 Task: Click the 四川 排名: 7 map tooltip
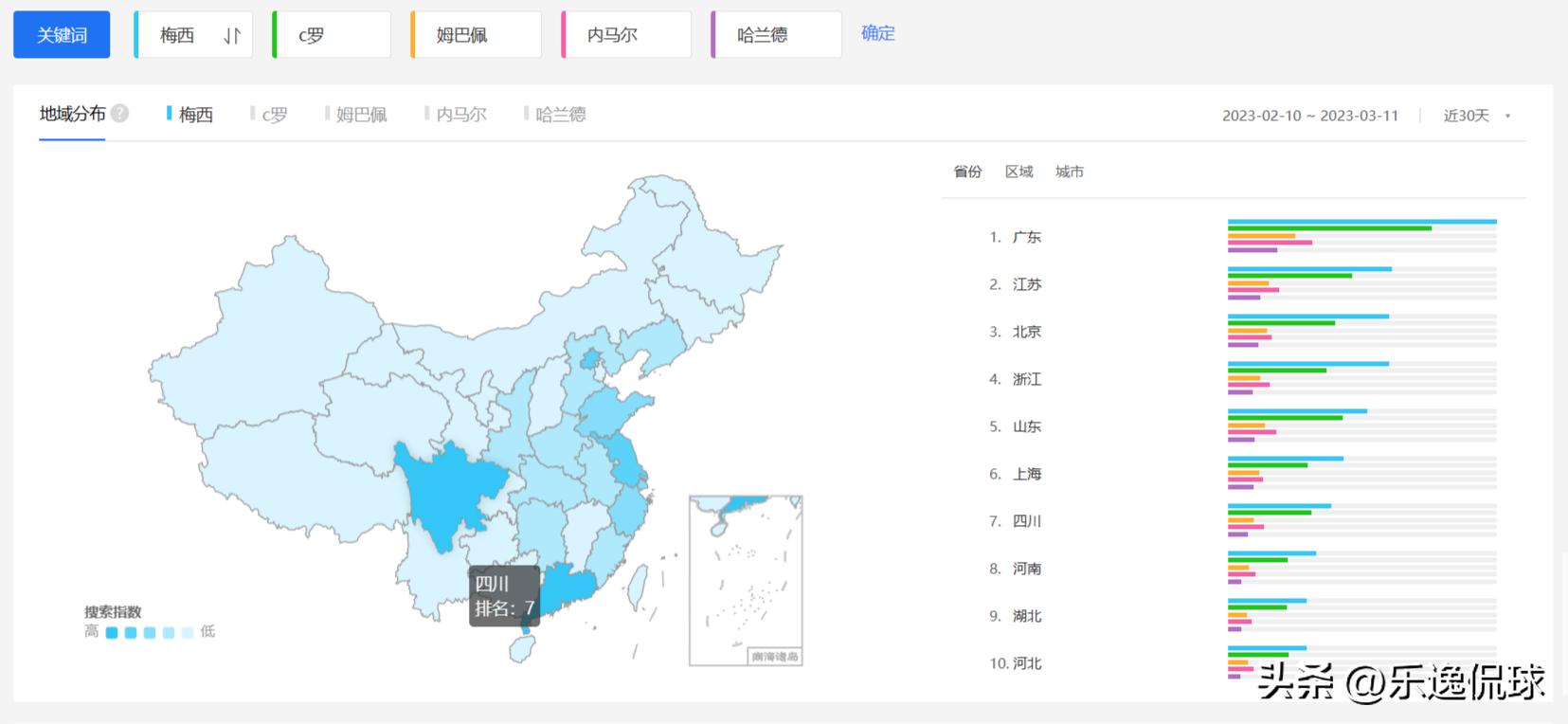click(504, 596)
